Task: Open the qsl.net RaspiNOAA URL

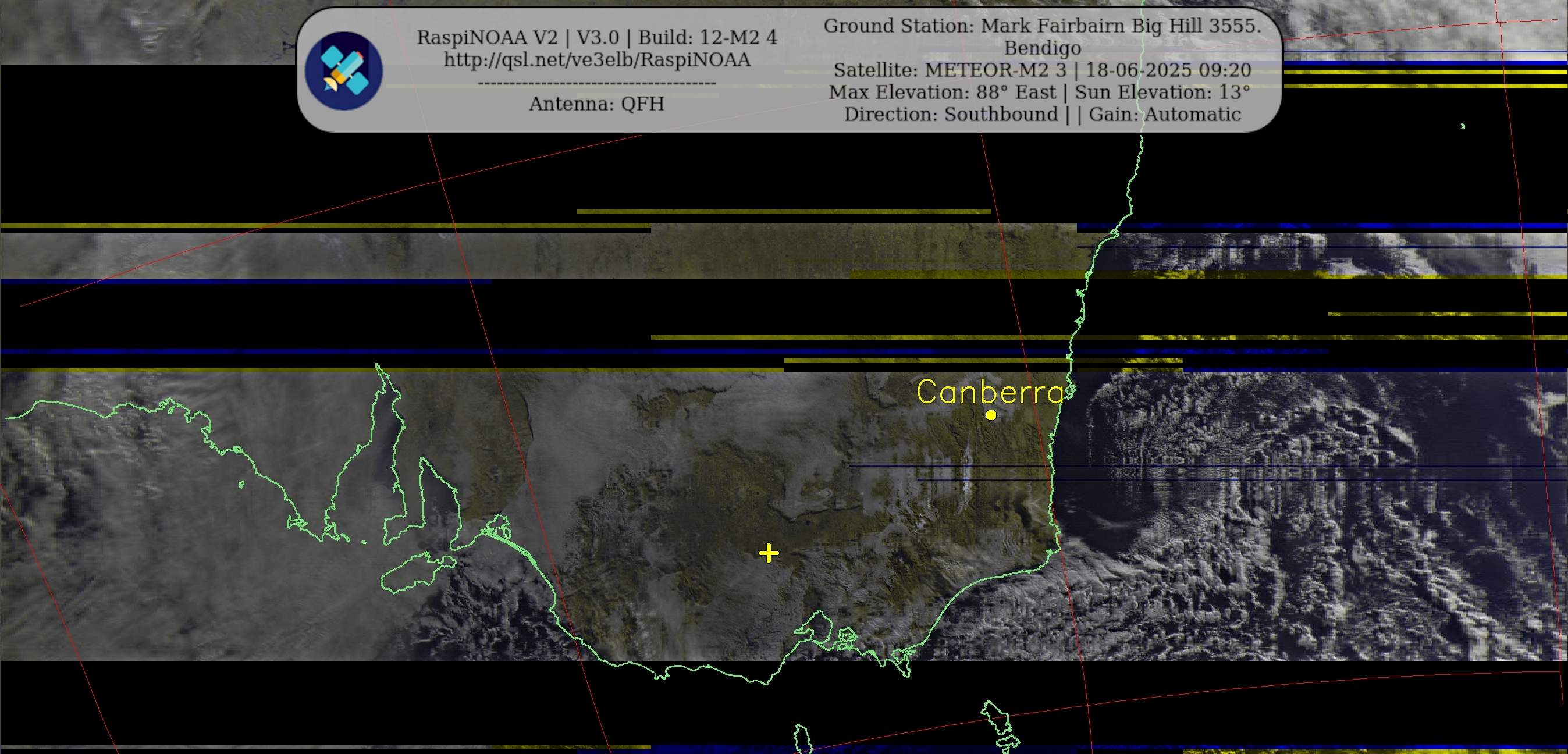Action: click(596, 60)
